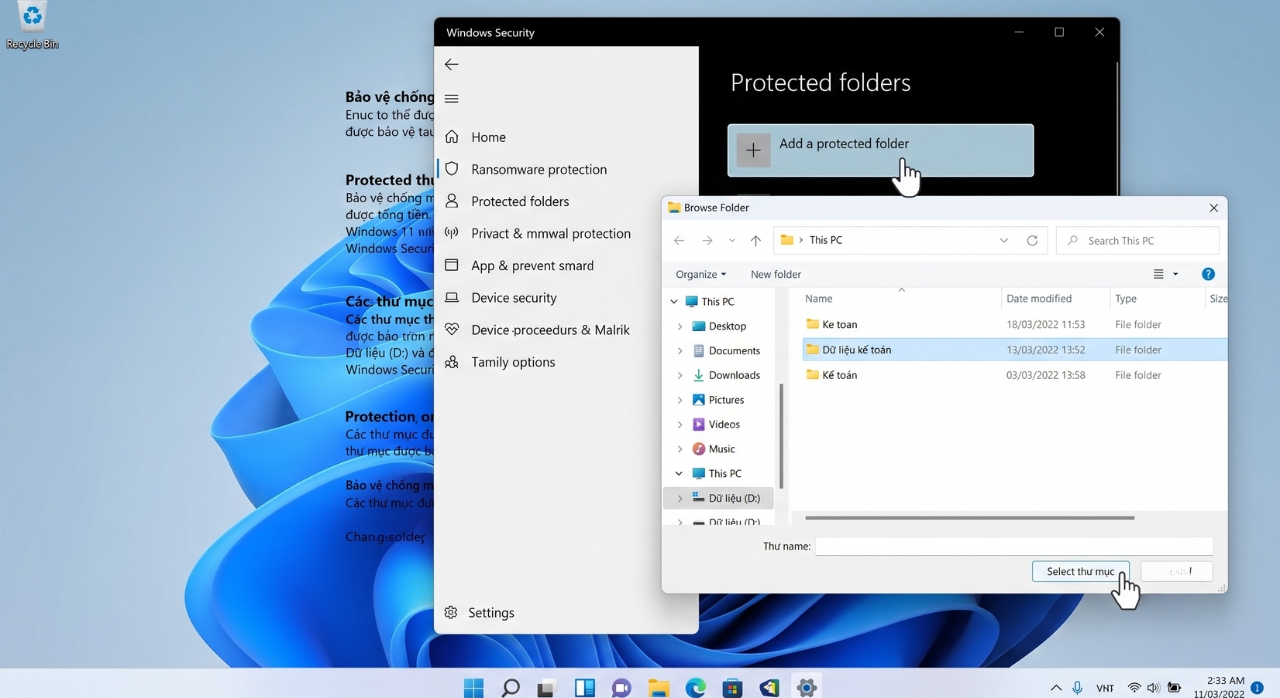Viewport: 1280px width, 698px height.
Task: Open Privact & mmwal protection in sidebar
Action: pyautogui.click(x=551, y=233)
